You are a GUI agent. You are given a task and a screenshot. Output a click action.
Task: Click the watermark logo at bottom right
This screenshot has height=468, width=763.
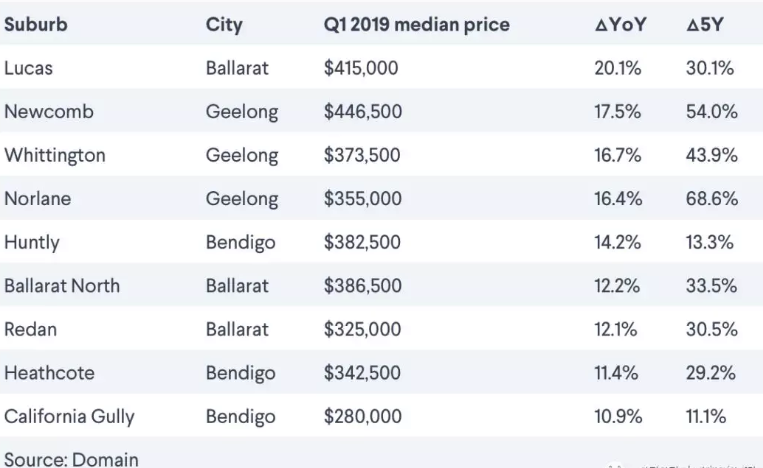point(614,465)
